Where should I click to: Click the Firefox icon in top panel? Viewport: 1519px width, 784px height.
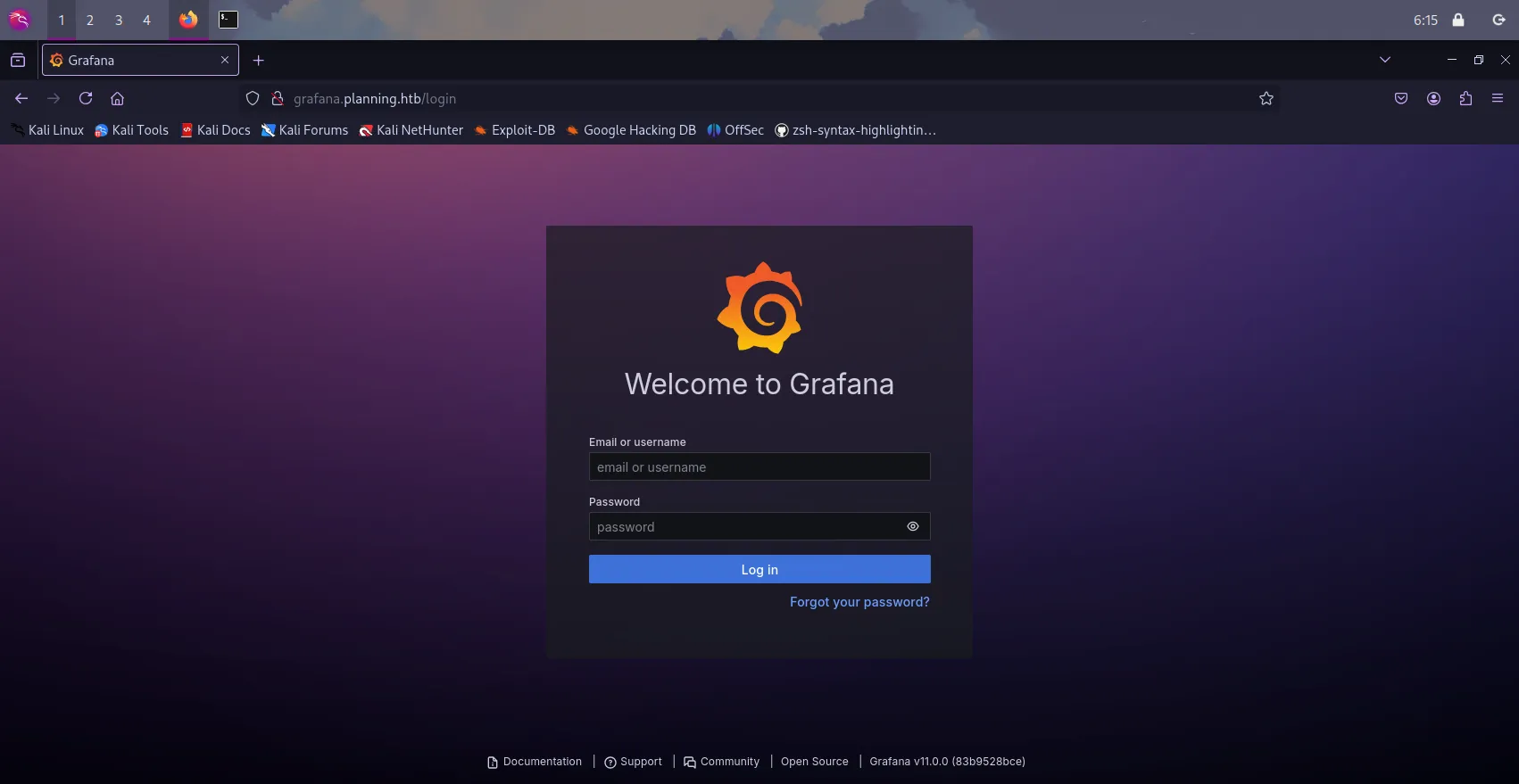click(188, 20)
